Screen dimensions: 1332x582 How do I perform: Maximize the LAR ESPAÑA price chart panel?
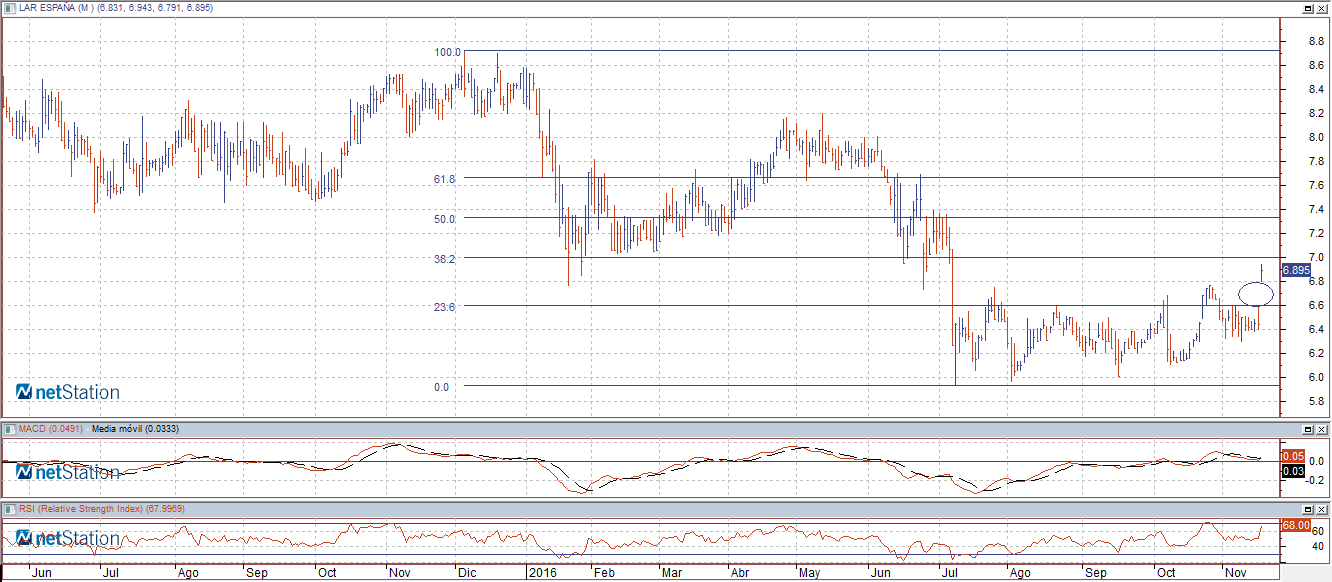tap(1308, 8)
